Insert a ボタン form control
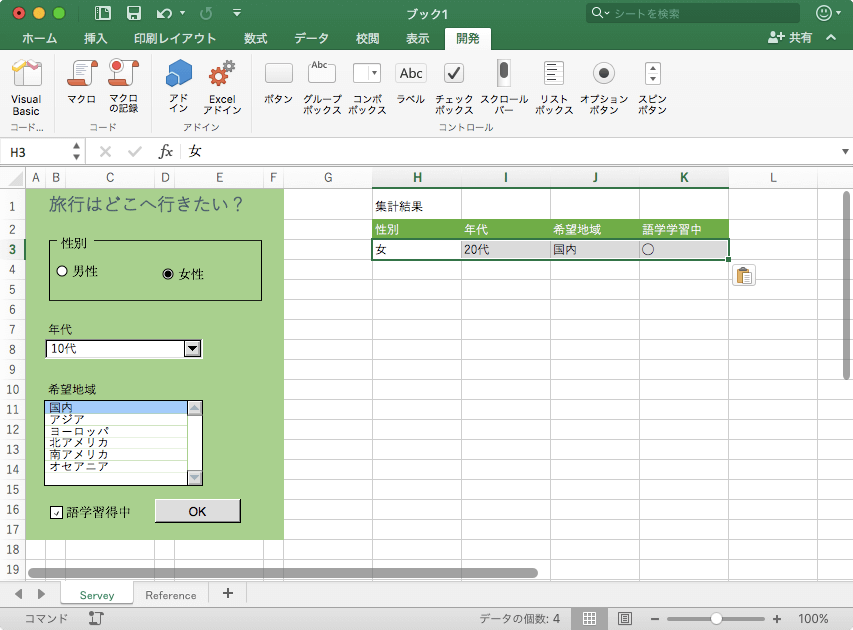This screenshot has height=630, width=853. click(279, 83)
